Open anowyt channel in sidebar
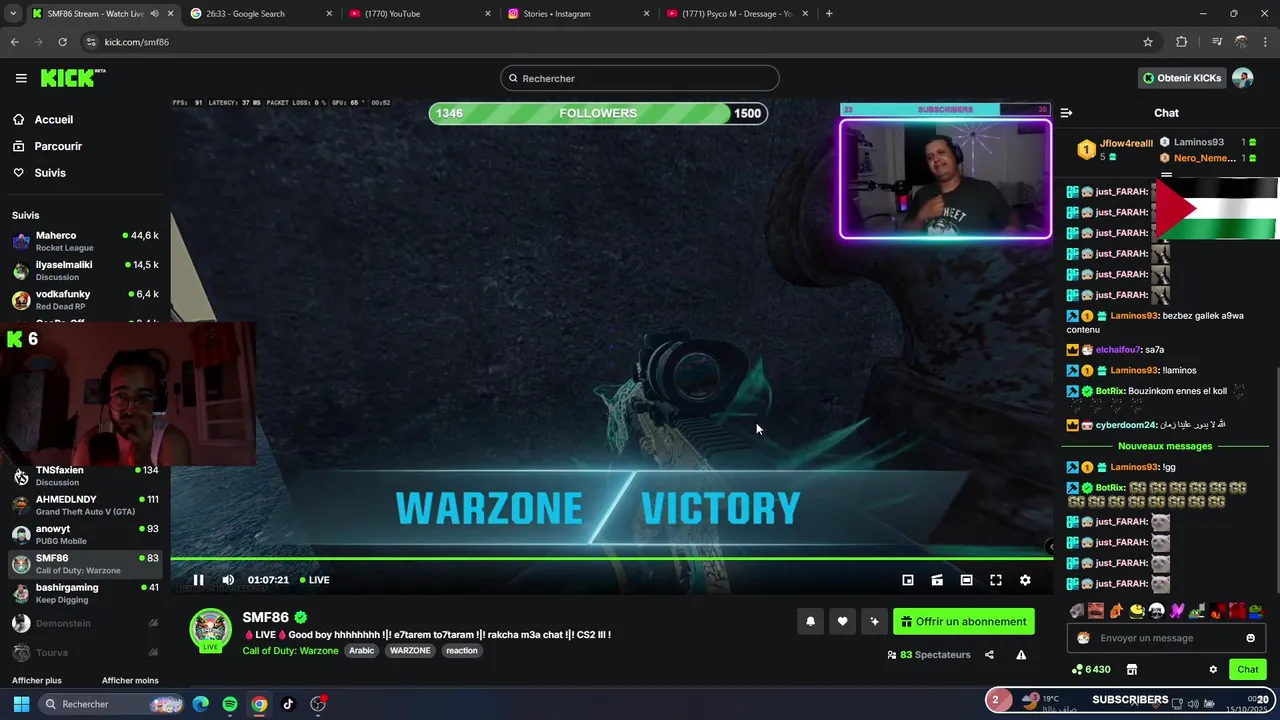Image resolution: width=1280 pixels, height=720 pixels. [x=85, y=535]
